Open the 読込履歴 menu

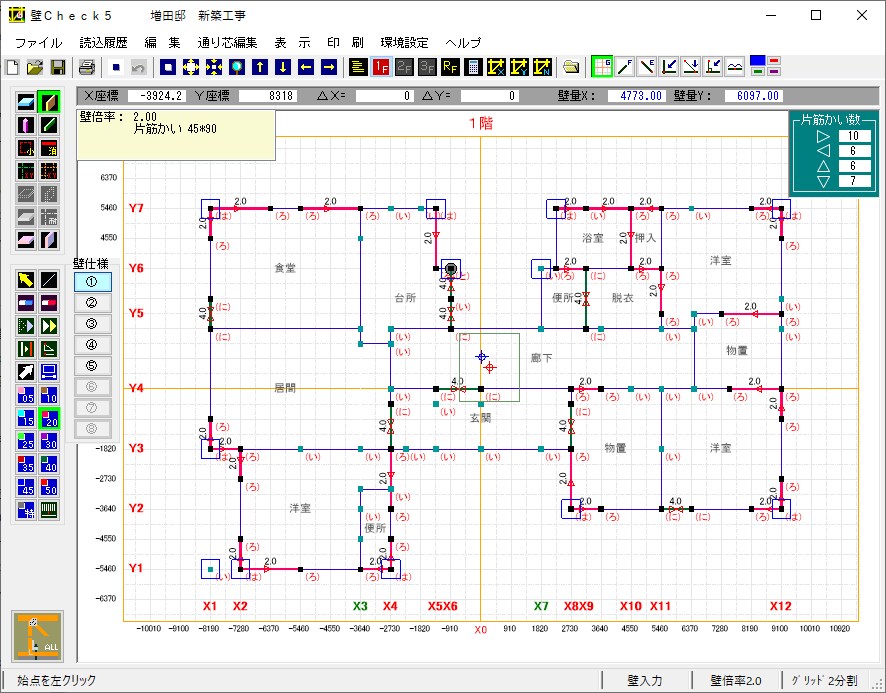pos(103,43)
